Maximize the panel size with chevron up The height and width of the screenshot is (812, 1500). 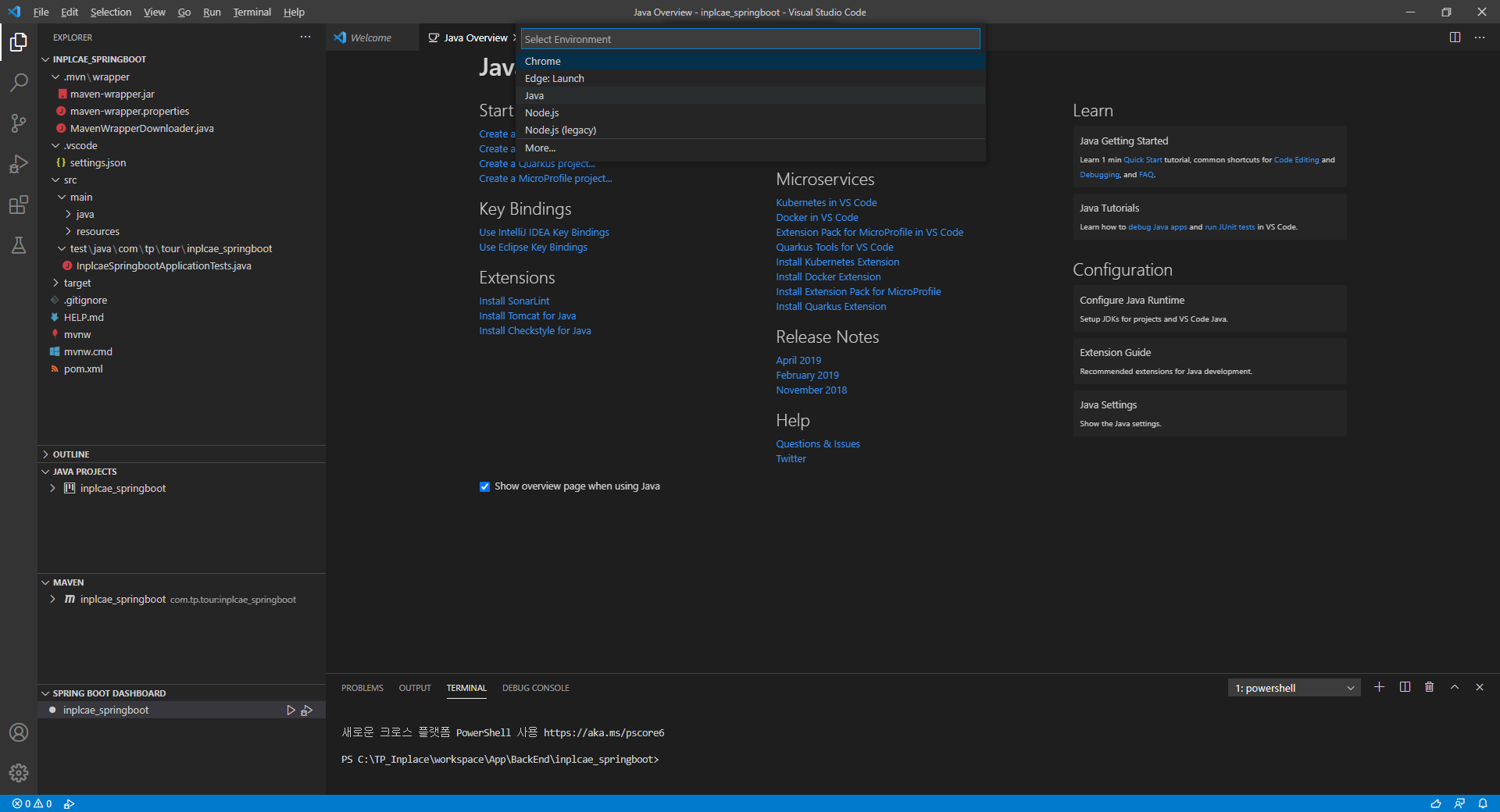coord(1455,687)
